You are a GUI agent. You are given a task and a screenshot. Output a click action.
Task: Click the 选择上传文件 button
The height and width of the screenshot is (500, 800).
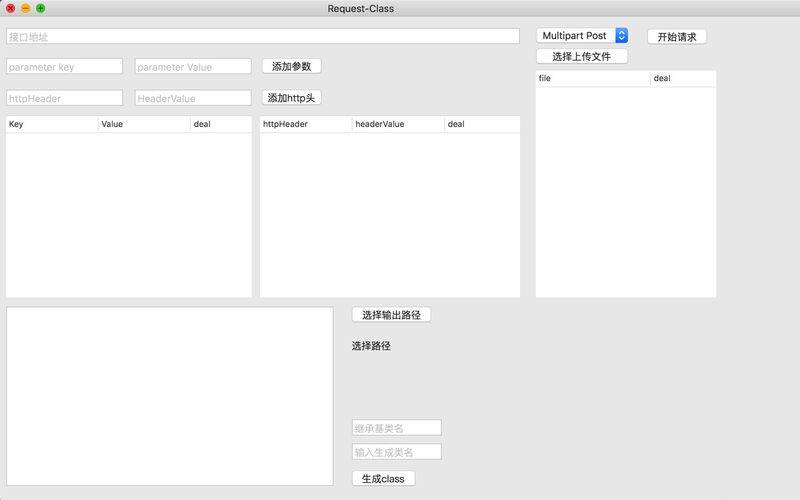pyautogui.click(x=582, y=57)
